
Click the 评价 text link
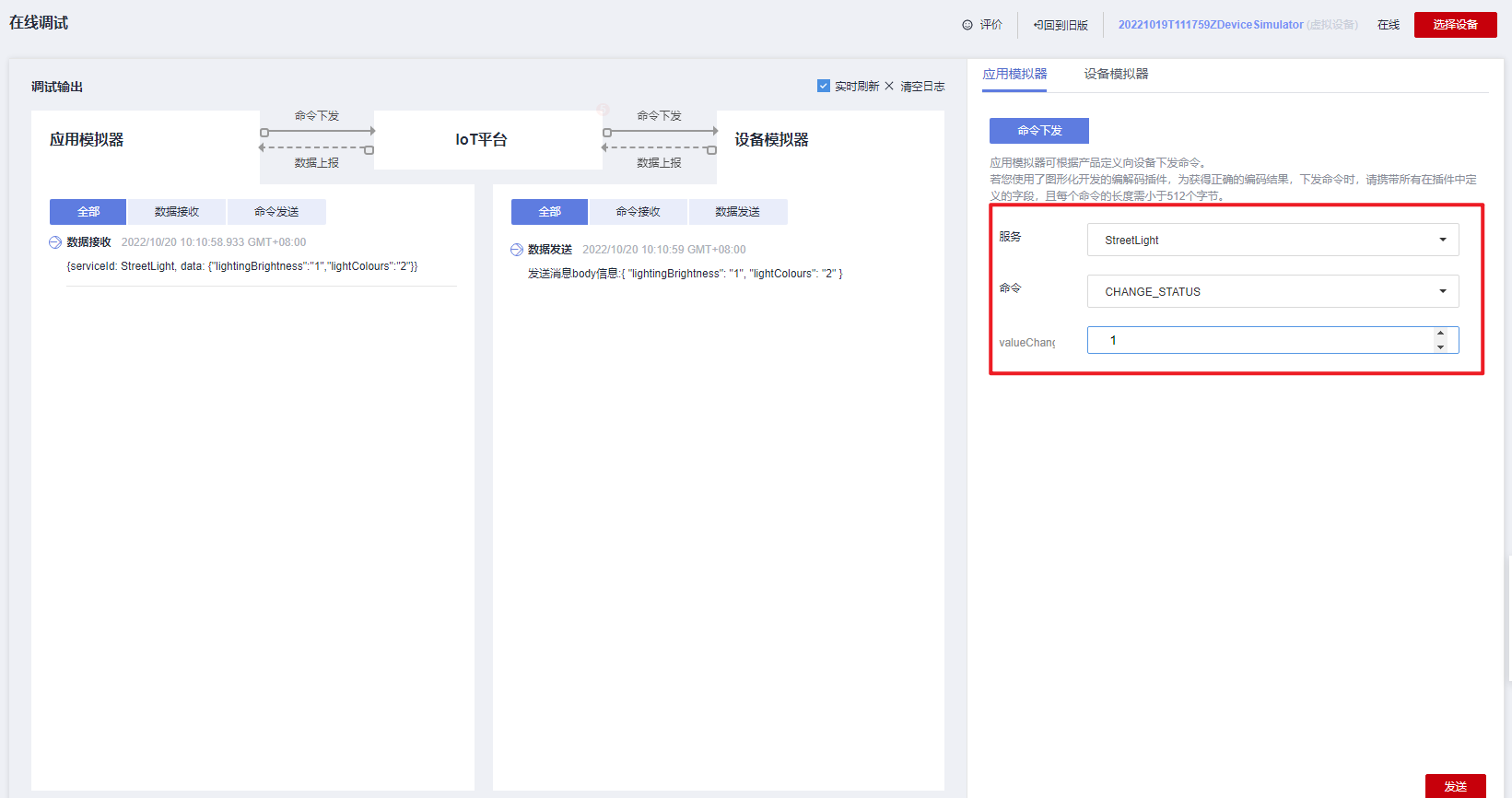991,25
